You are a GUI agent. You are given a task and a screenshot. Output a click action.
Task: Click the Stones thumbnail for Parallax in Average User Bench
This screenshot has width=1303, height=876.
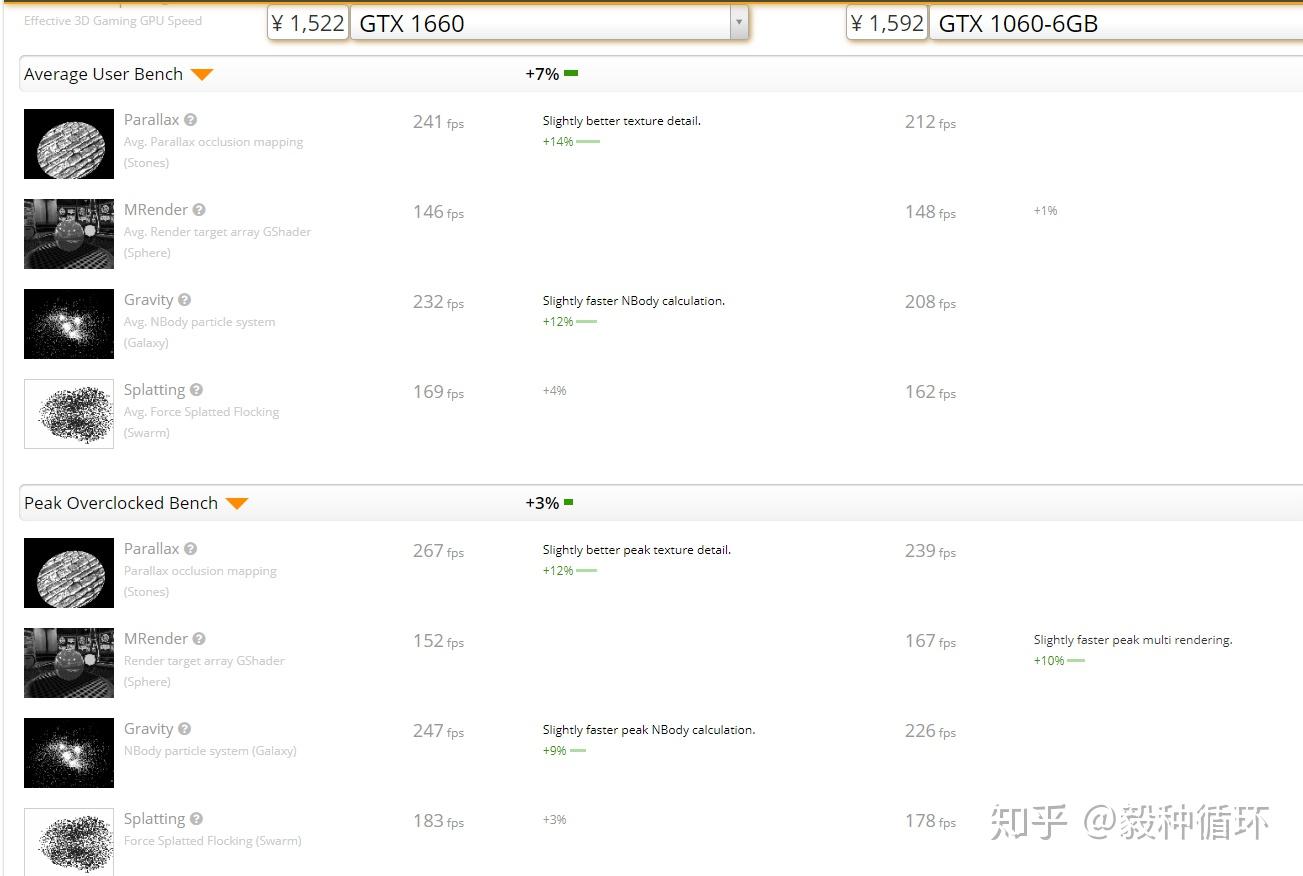(69, 144)
